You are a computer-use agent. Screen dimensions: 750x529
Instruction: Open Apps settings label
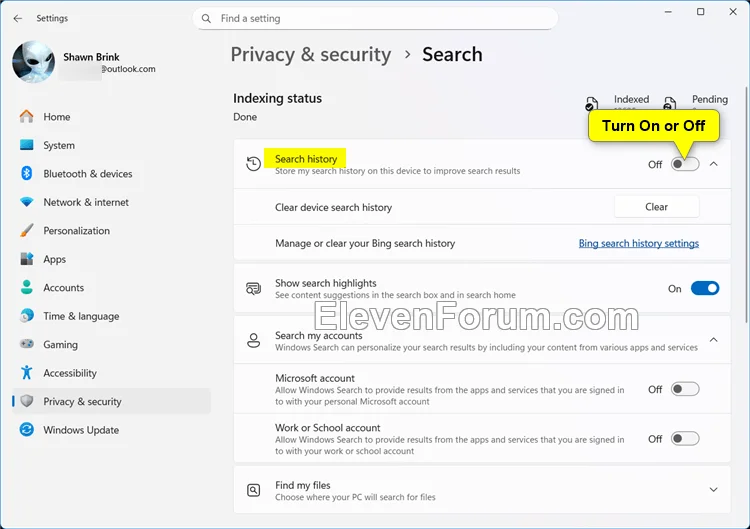pos(55,259)
